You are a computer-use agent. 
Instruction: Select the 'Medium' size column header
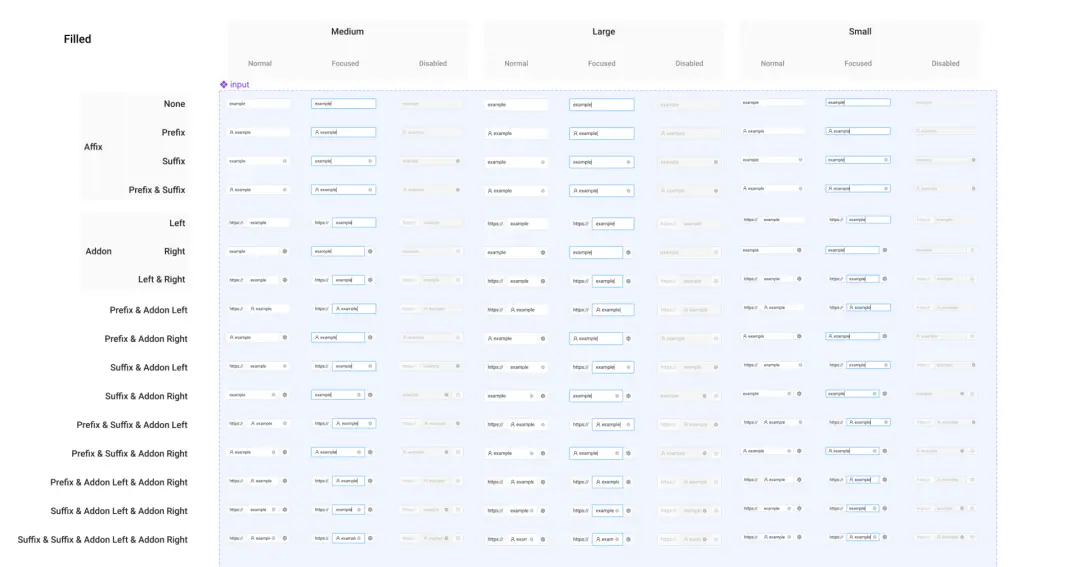[347, 32]
